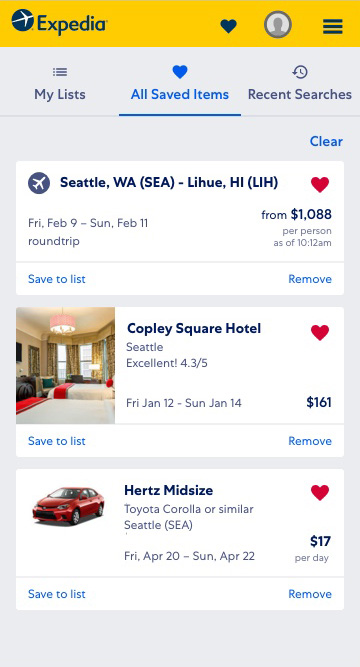Click the Recent Searches clock icon
This screenshot has height=667, width=360.
pyautogui.click(x=300, y=72)
